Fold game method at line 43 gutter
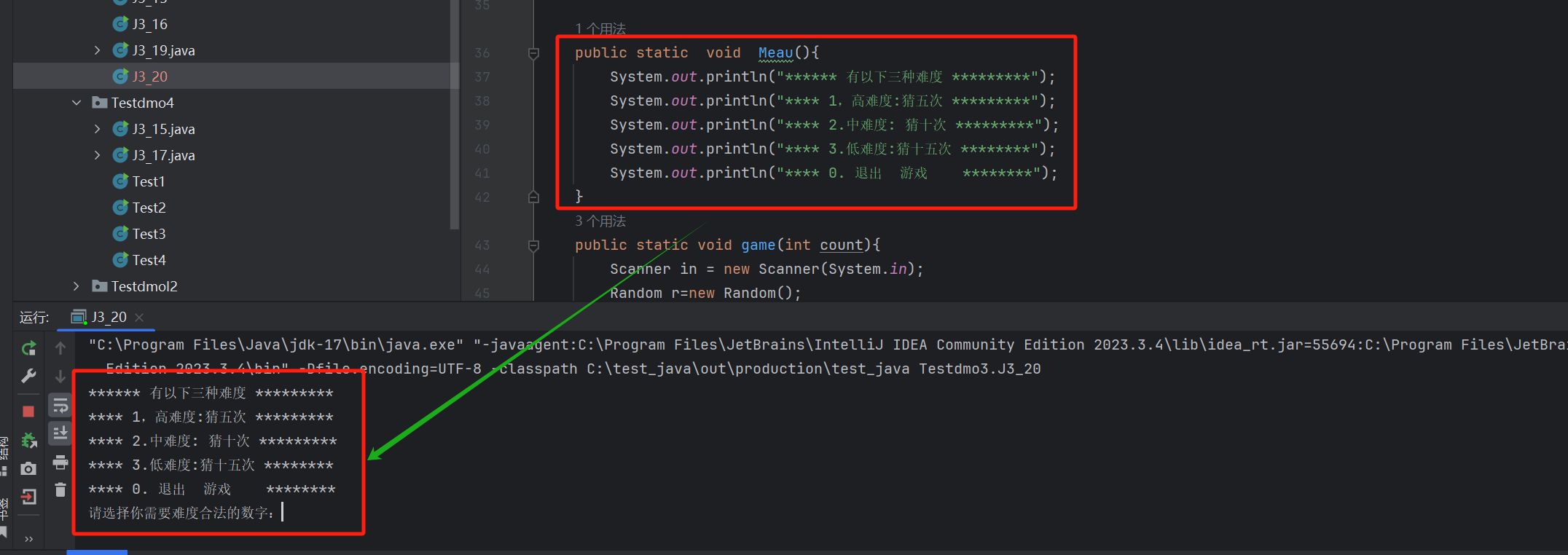1568x555 pixels. coord(533,245)
